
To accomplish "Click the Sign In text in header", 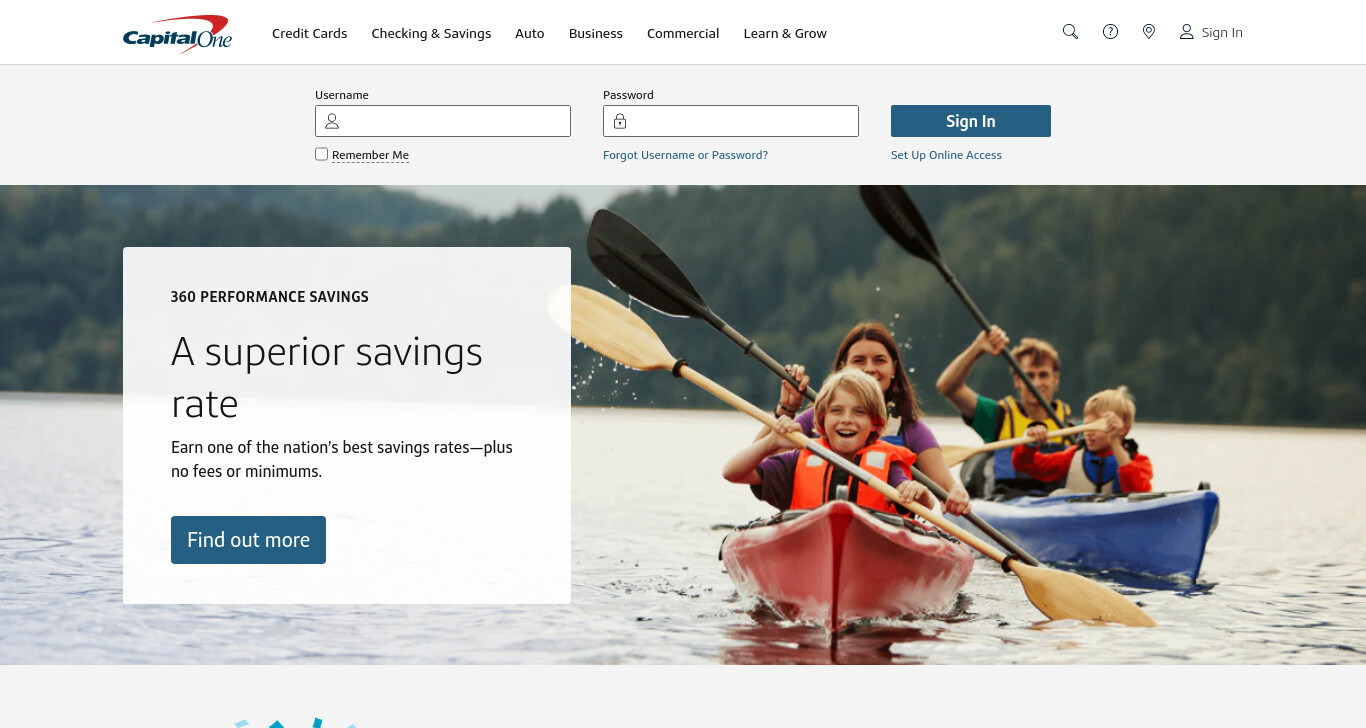I will coord(1222,33).
